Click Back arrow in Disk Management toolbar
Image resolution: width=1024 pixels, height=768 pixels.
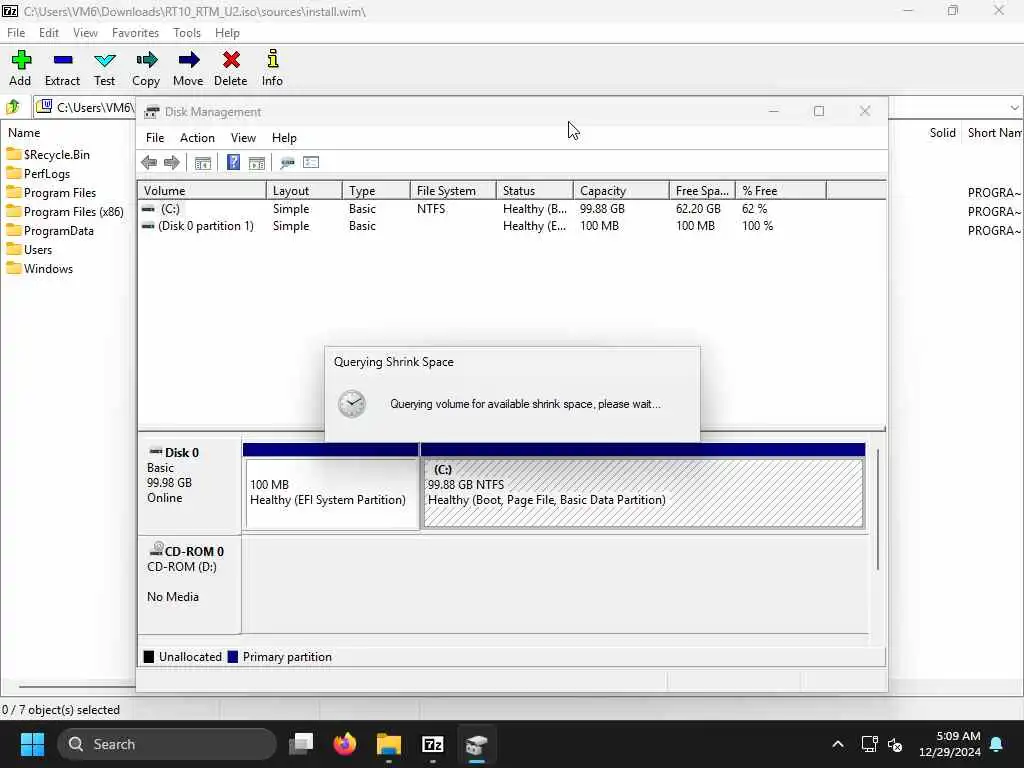[x=149, y=163]
